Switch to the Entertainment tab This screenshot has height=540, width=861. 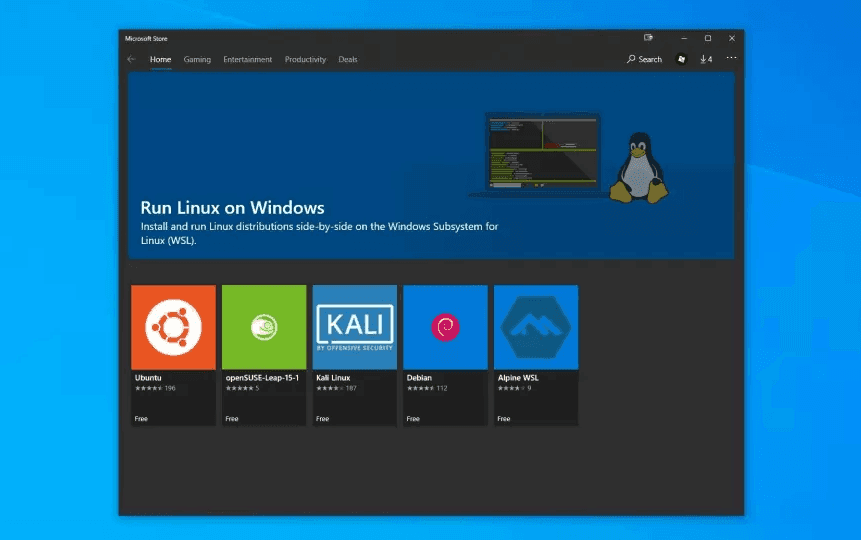(248, 59)
